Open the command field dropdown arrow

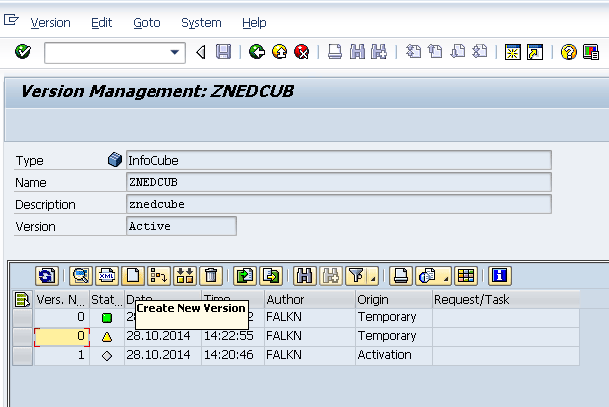click(x=175, y=52)
